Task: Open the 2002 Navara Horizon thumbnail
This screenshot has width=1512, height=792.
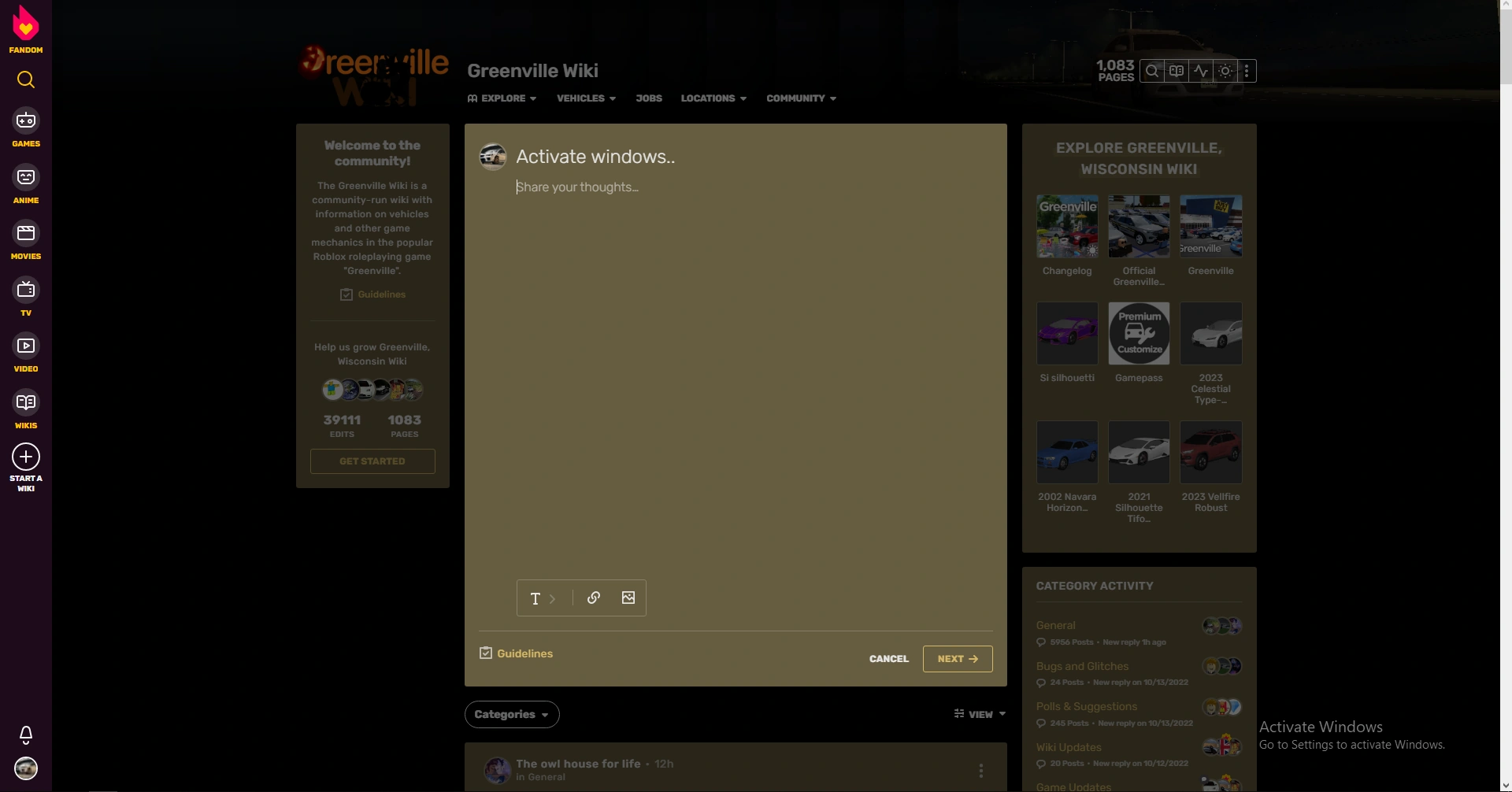Action: click(x=1067, y=452)
